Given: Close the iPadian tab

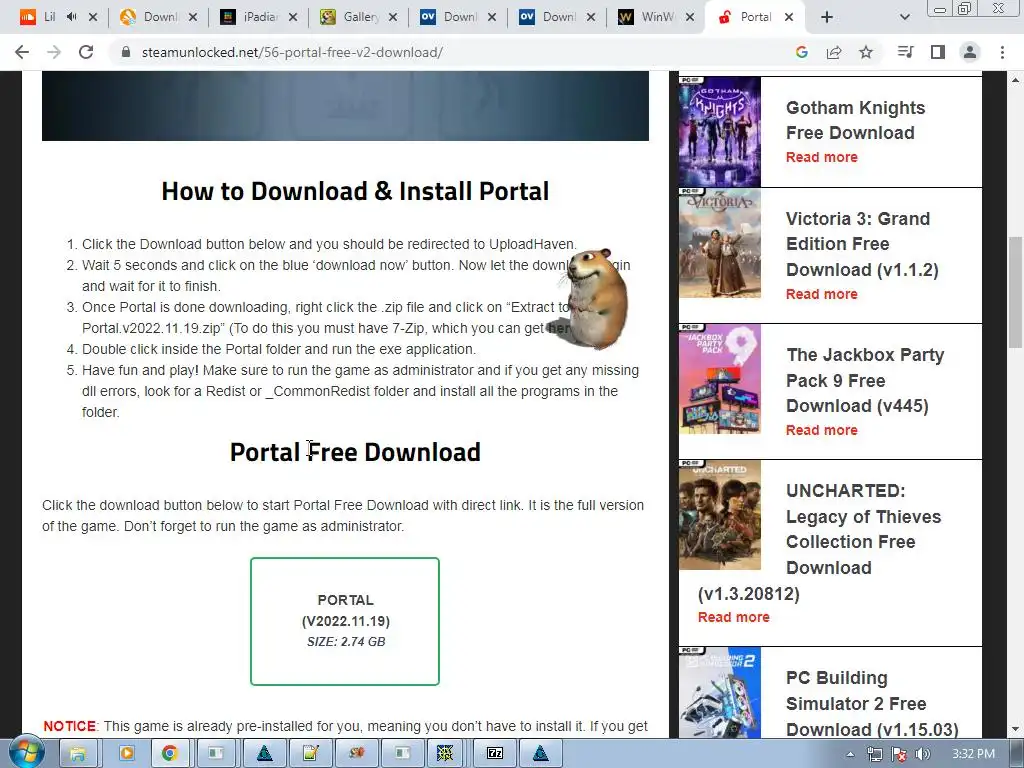Looking at the screenshot, I should (293, 17).
